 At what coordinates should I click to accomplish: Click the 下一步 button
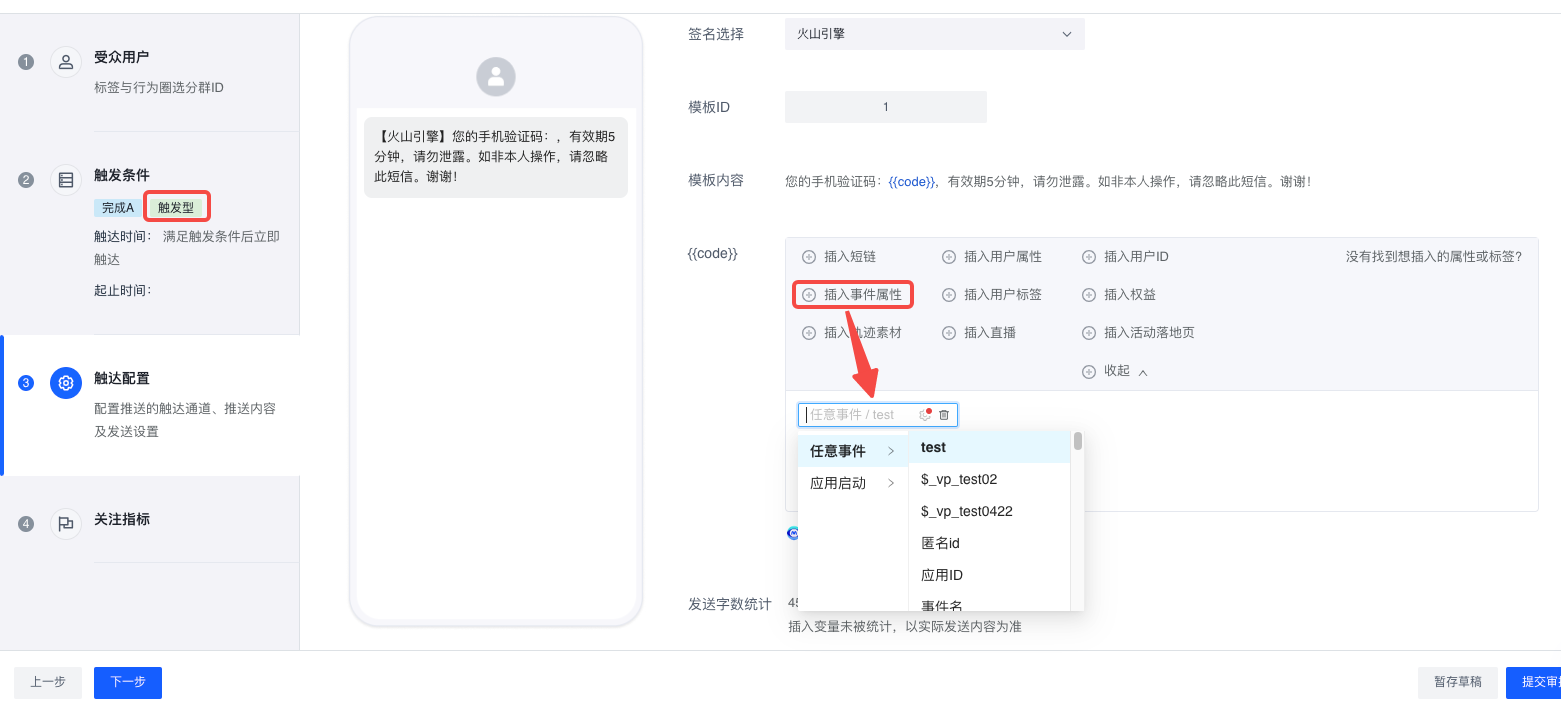(x=128, y=682)
